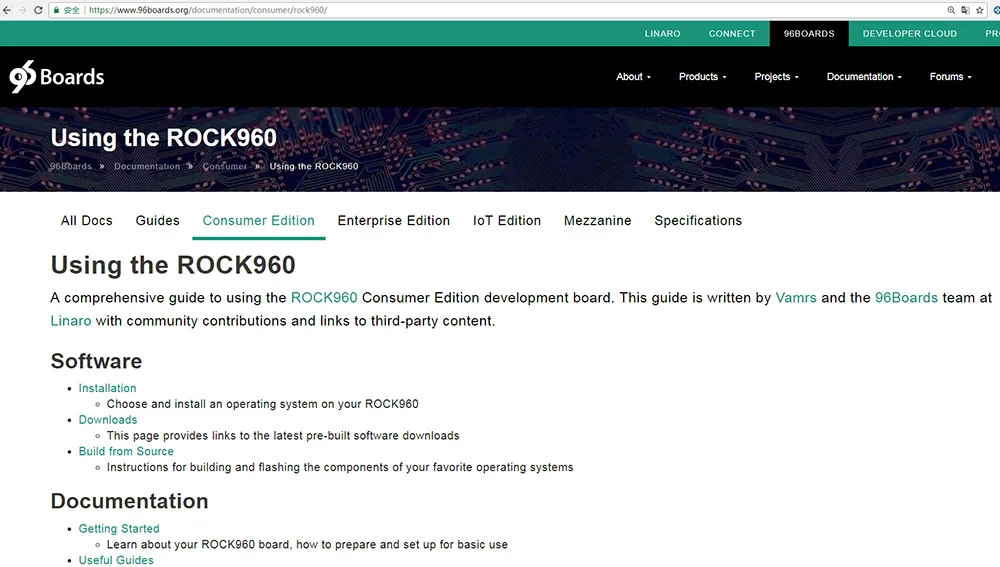
Task: Open the Downloads link under Software
Action: point(108,420)
